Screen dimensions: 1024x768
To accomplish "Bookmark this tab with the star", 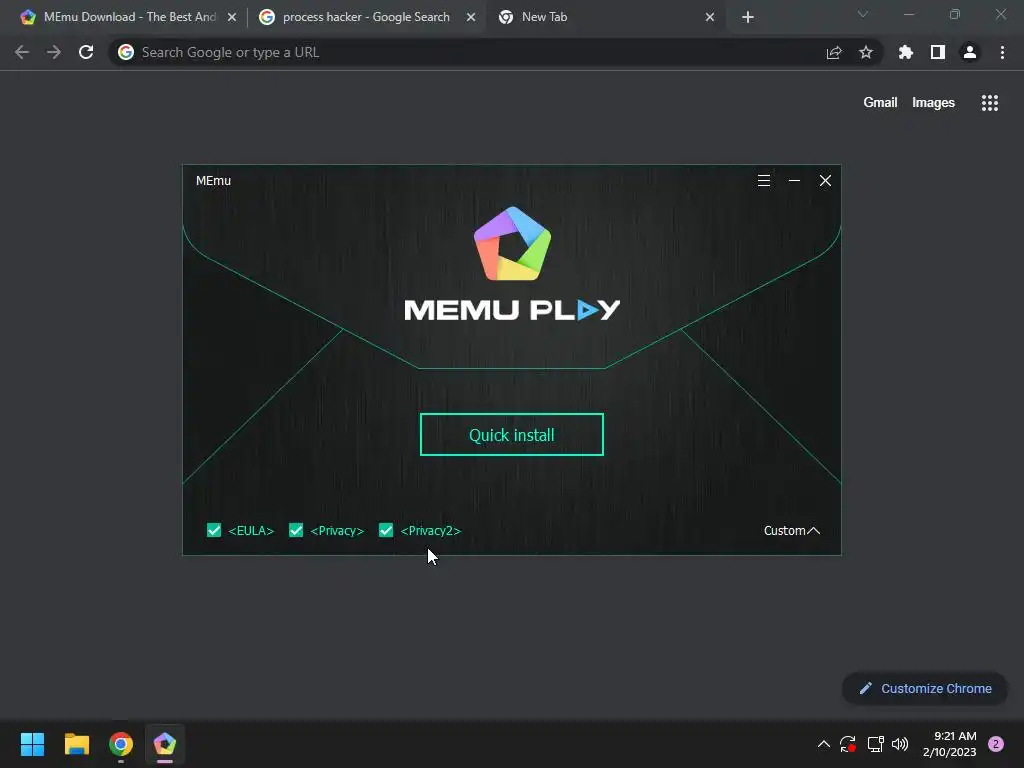I will click(866, 52).
